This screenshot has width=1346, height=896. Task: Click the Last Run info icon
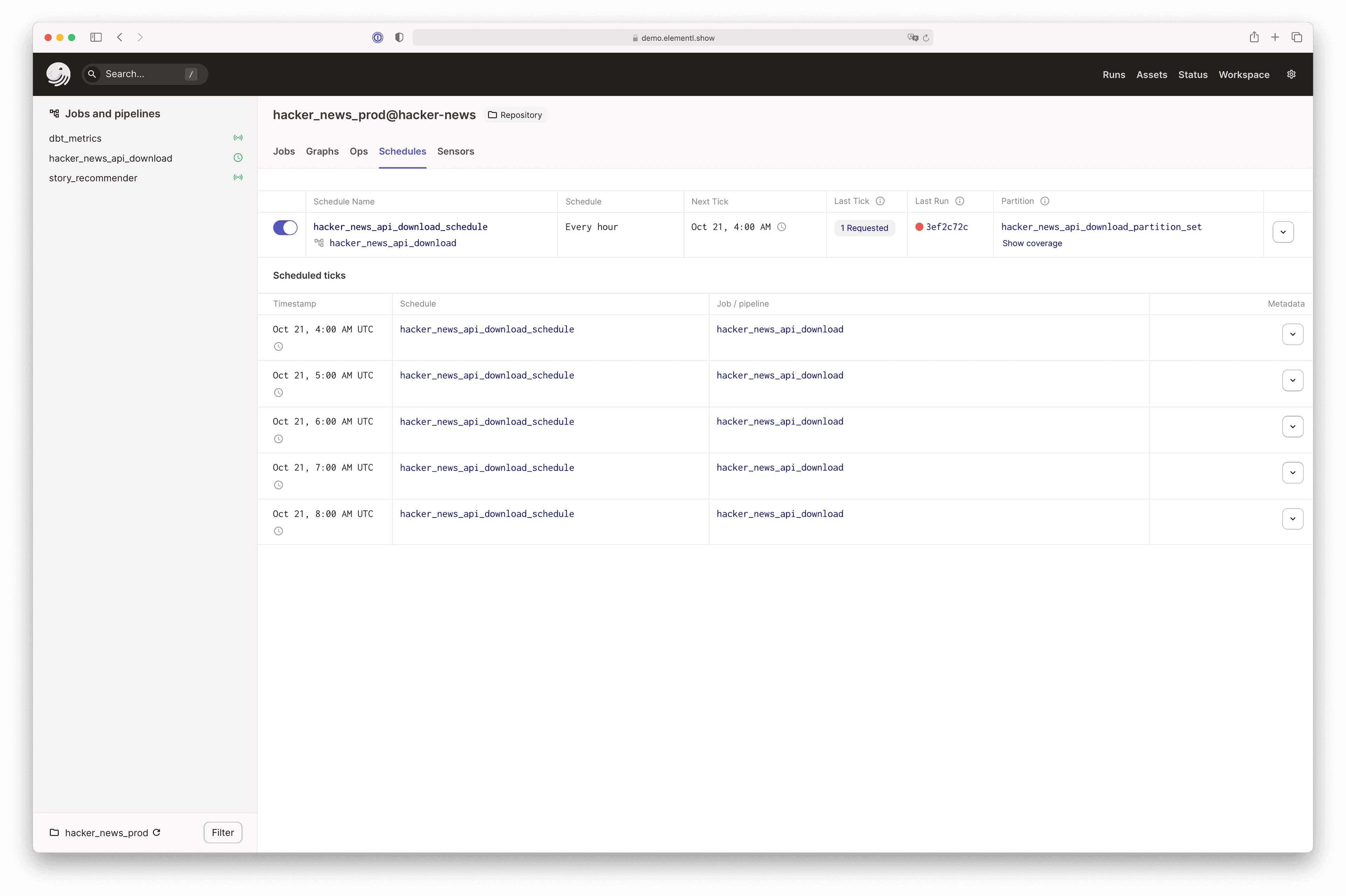click(x=960, y=201)
